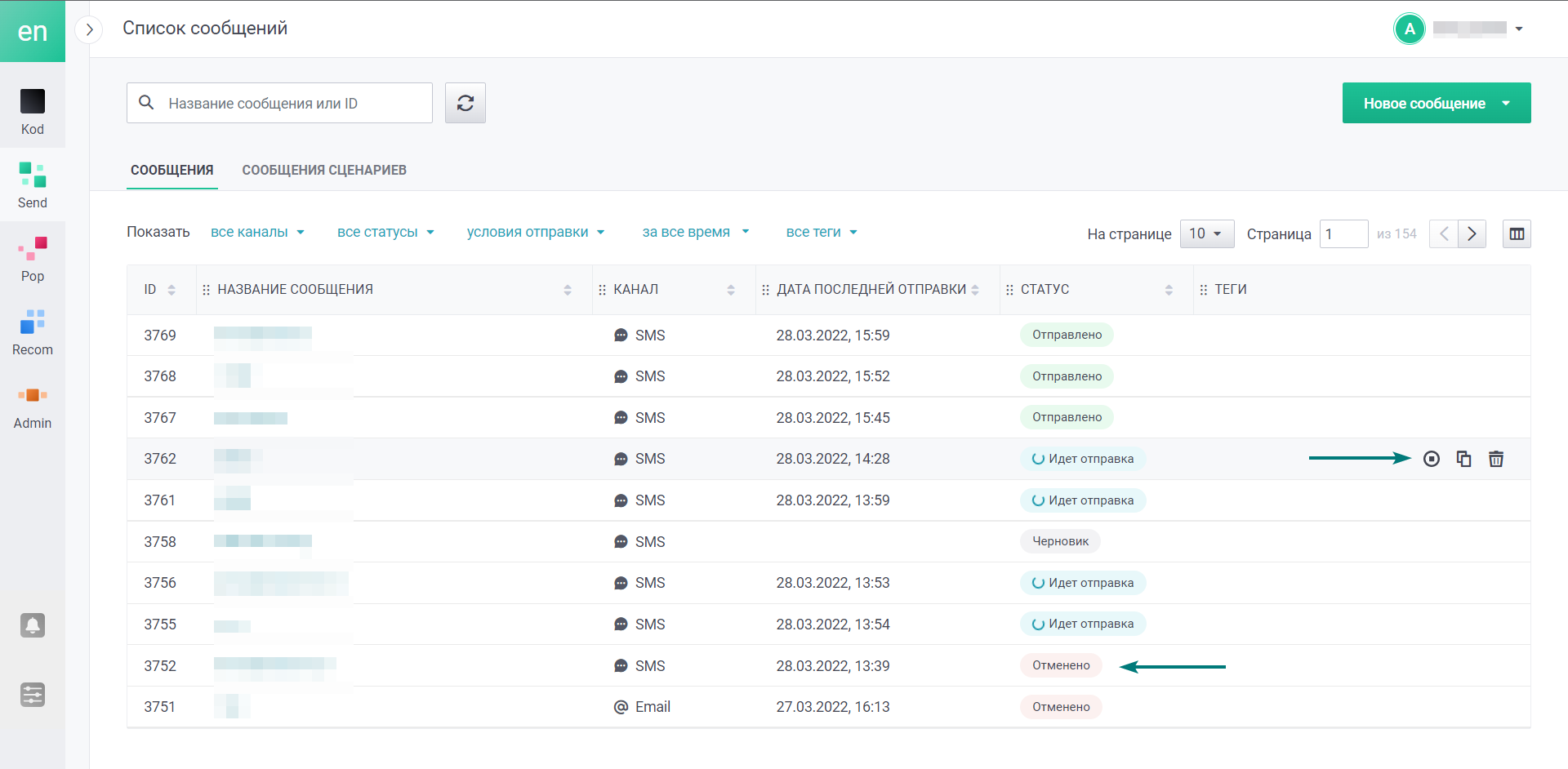Open settings sliders icon in sidebar
Viewport: 1568px width, 769px height.
click(x=33, y=695)
